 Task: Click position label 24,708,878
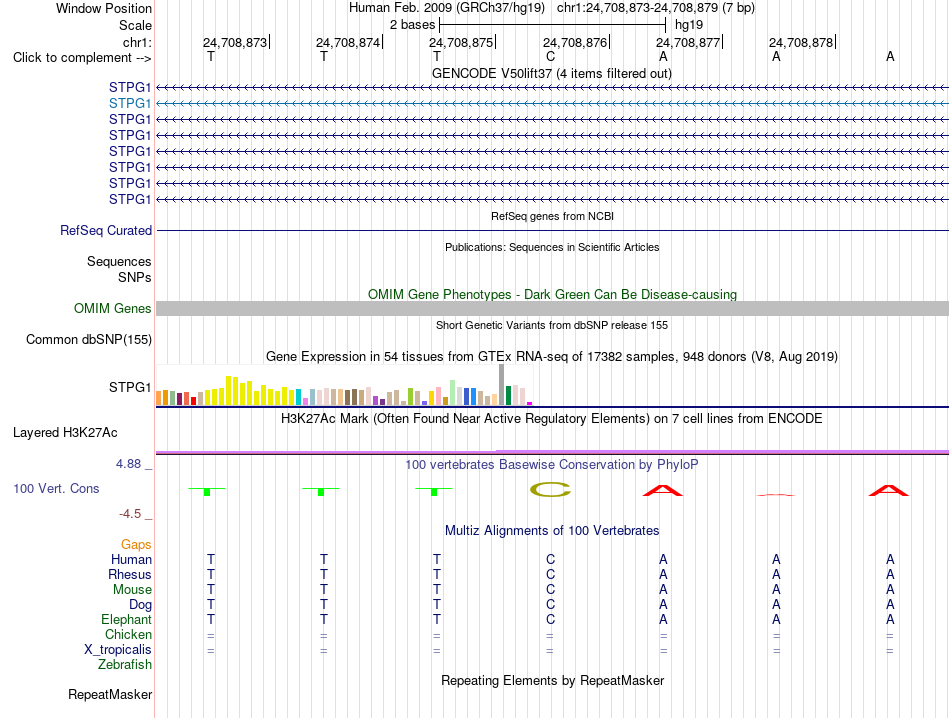801,42
